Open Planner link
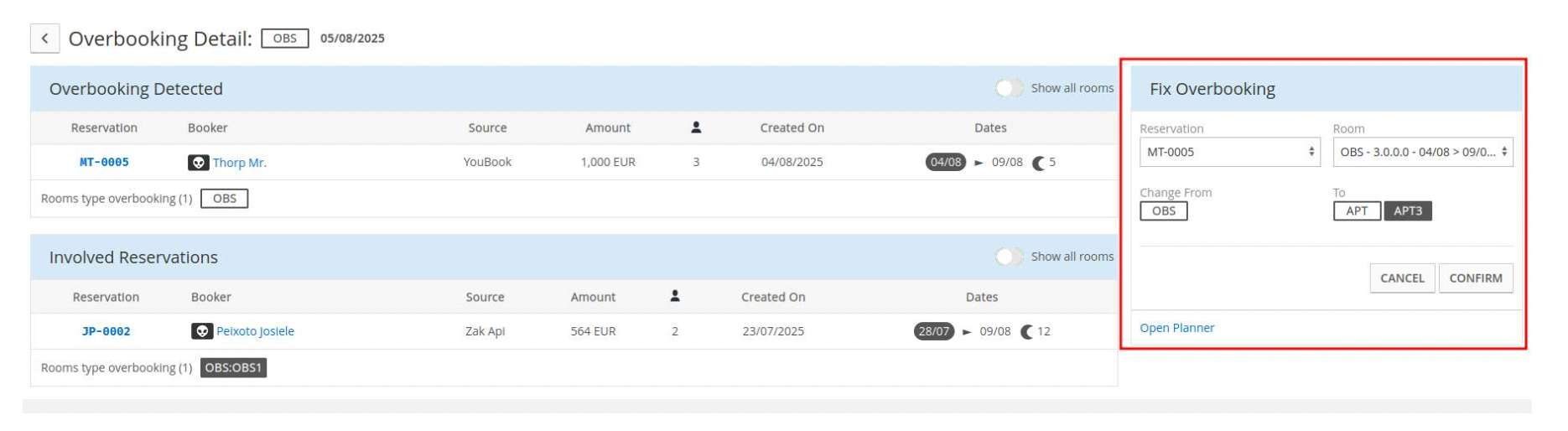1568x431 pixels. click(x=1176, y=328)
